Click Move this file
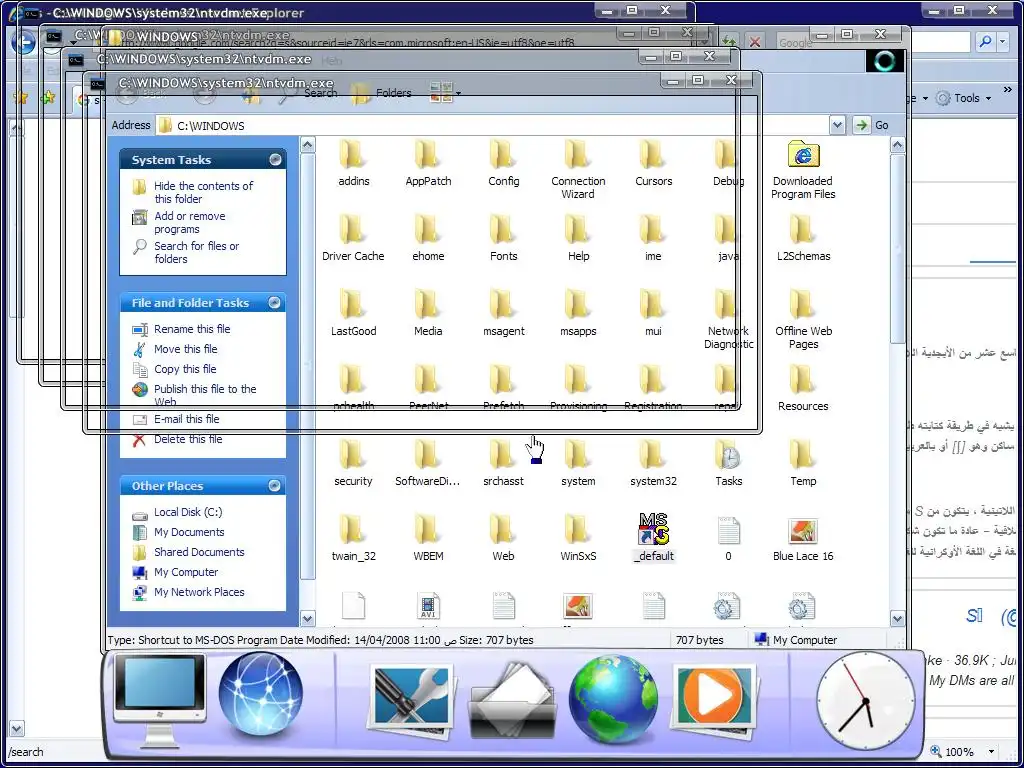The width and height of the screenshot is (1024, 768). pos(185,349)
